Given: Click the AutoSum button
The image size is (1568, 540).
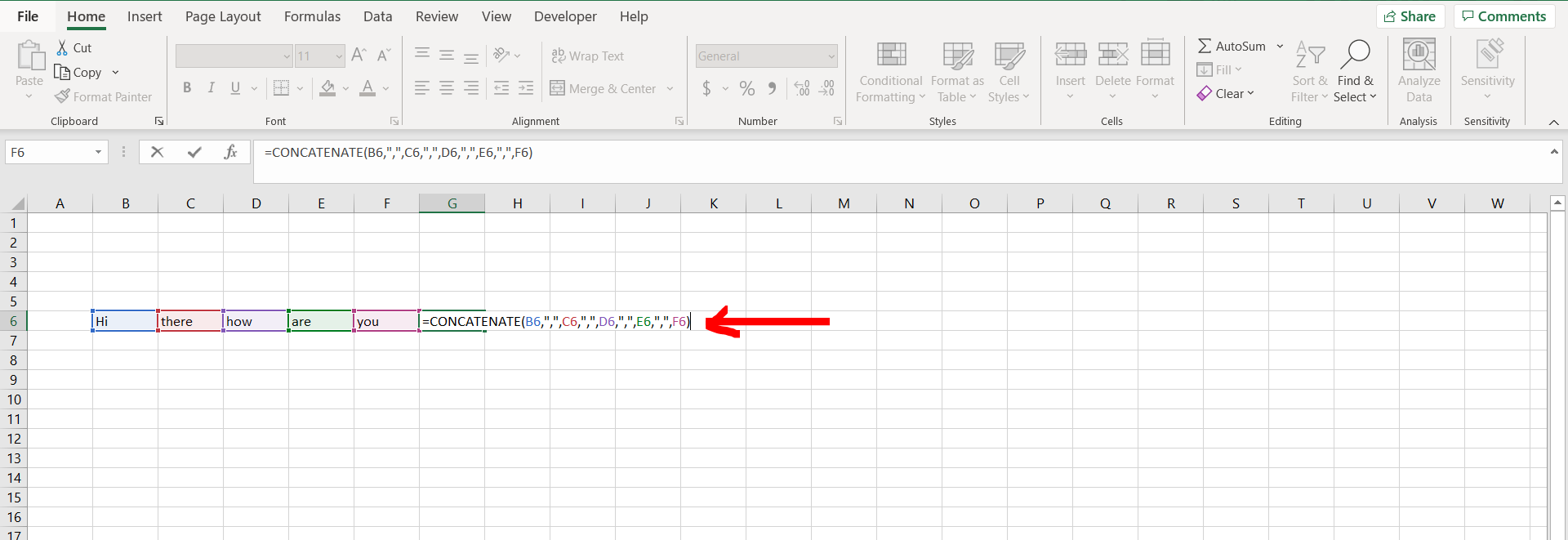Looking at the screenshot, I should click(x=1232, y=47).
